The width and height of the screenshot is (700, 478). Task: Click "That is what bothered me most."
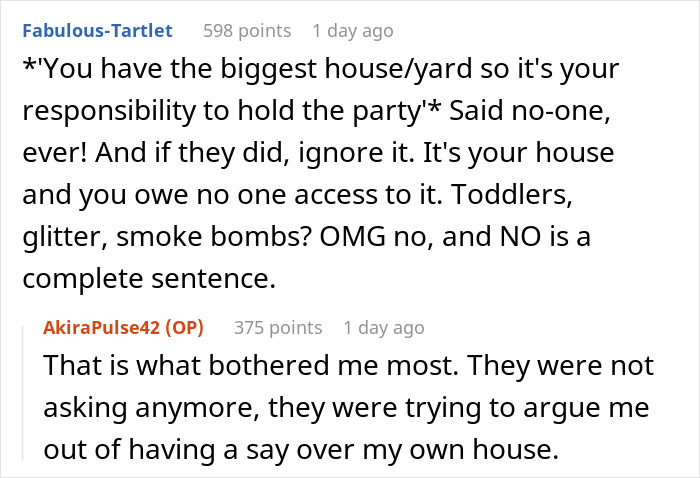coord(218,366)
